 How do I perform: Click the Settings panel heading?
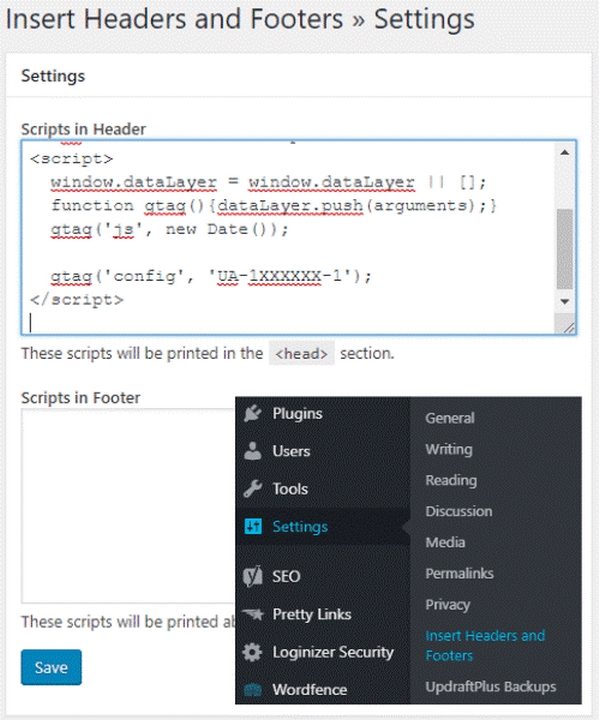(53, 76)
